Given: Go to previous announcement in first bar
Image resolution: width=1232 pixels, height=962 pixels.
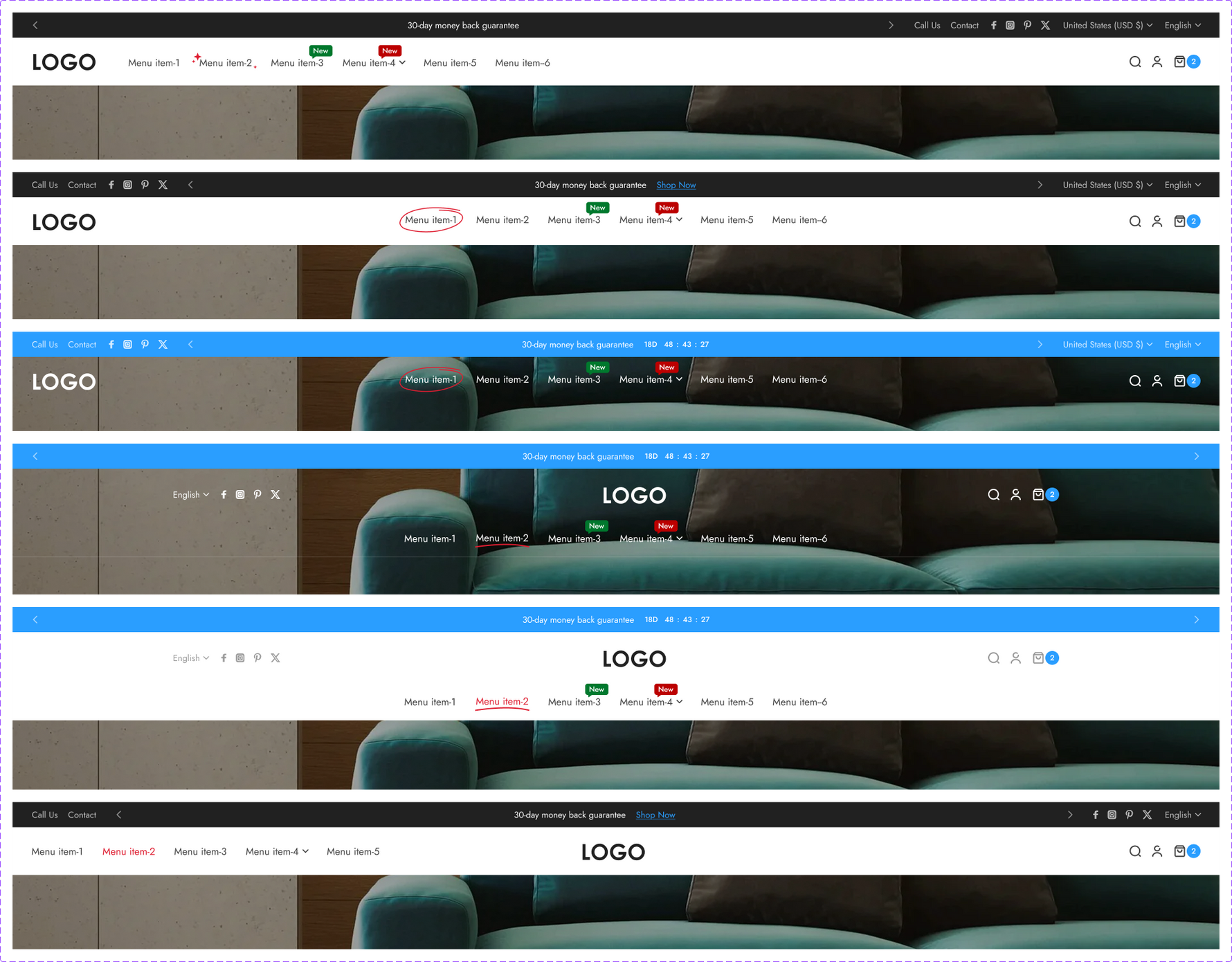Looking at the screenshot, I should tap(35, 26).
